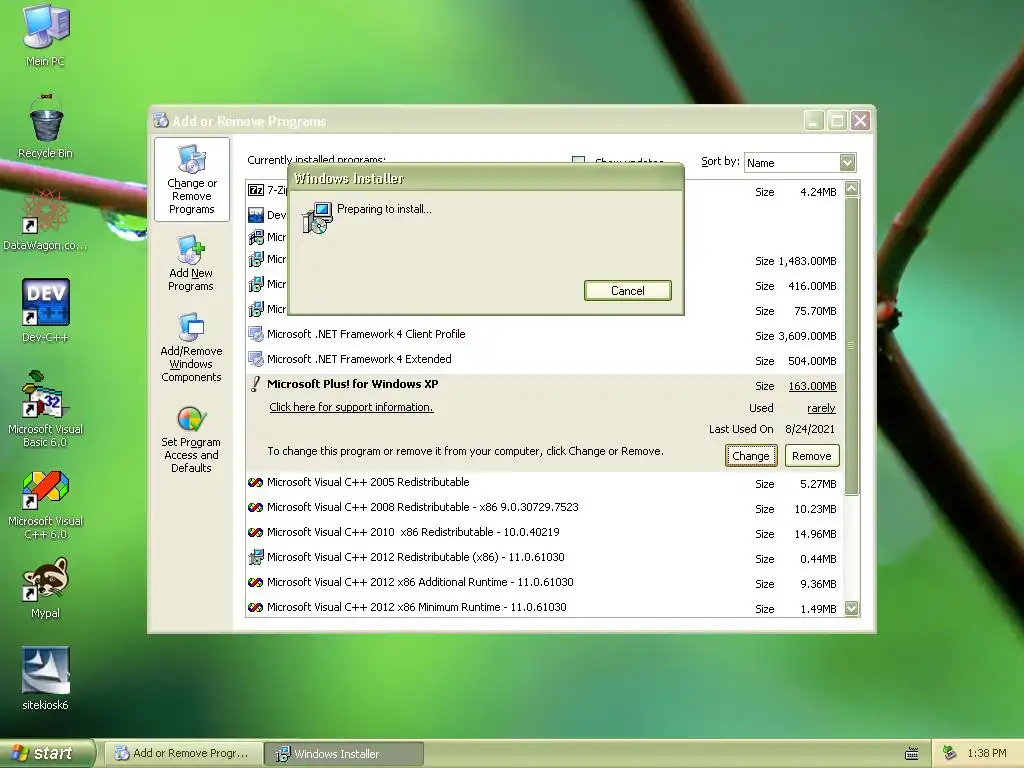Click the program list scrollbar thumb

click(x=852, y=345)
